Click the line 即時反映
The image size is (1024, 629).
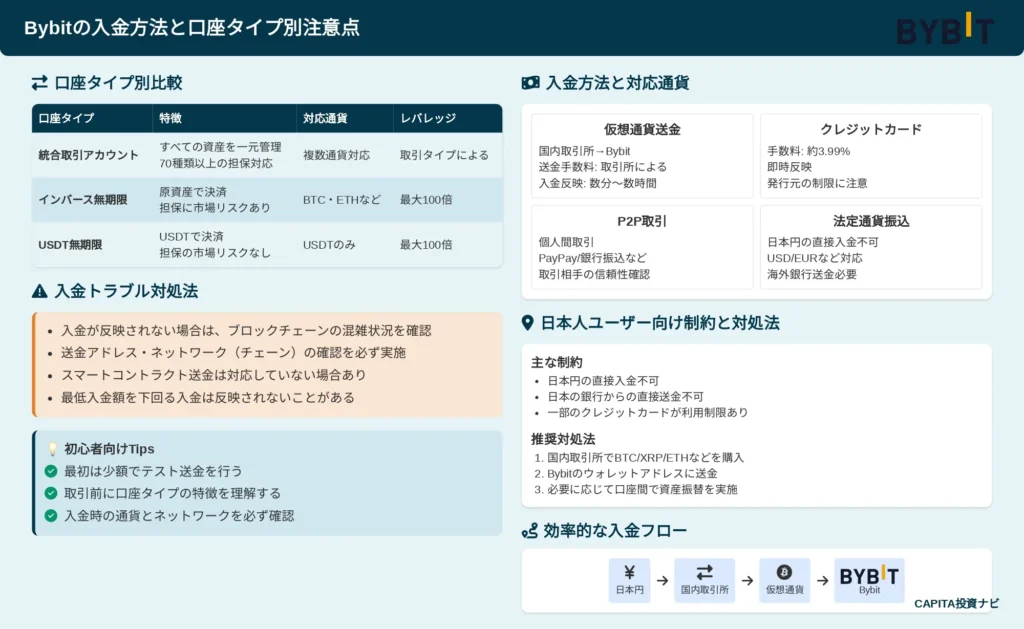790,167
